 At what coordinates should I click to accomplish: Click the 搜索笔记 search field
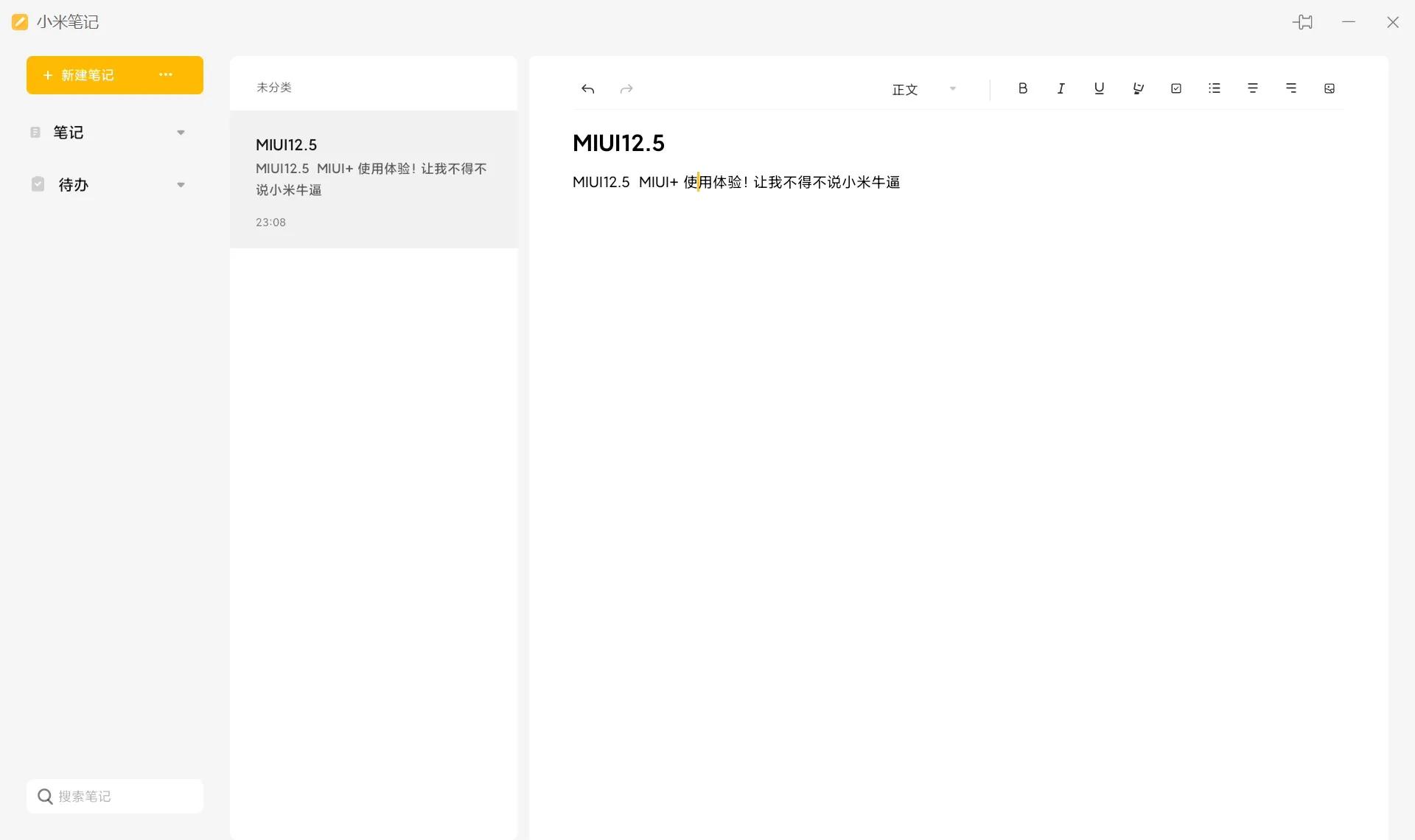[x=114, y=796]
